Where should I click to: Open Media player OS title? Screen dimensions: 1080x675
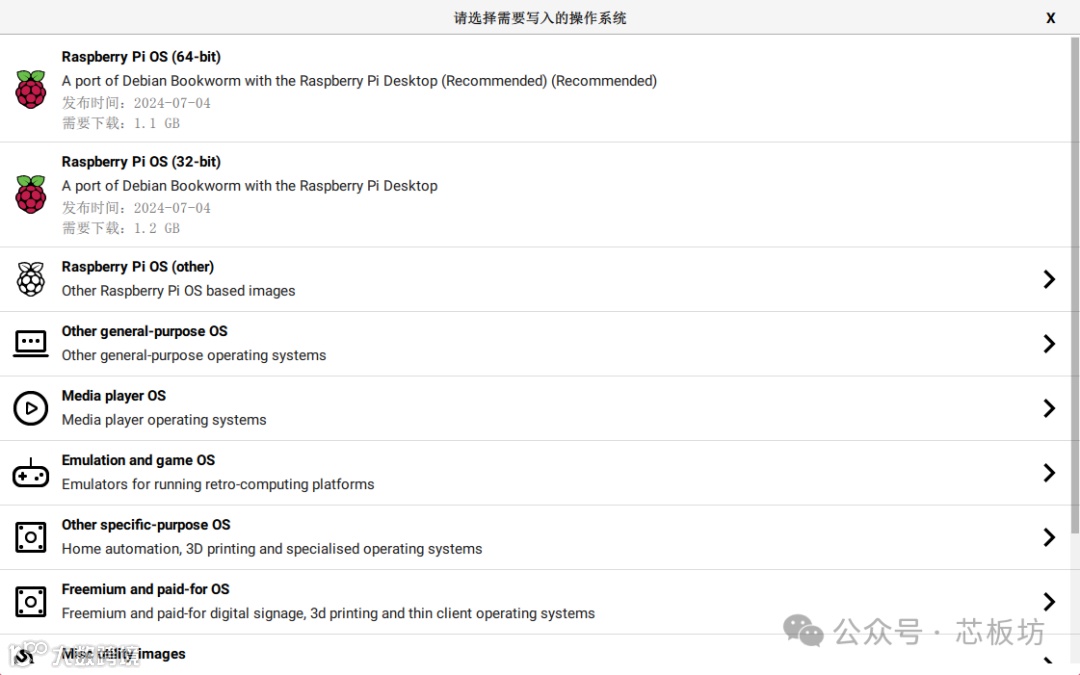coord(114,396)
